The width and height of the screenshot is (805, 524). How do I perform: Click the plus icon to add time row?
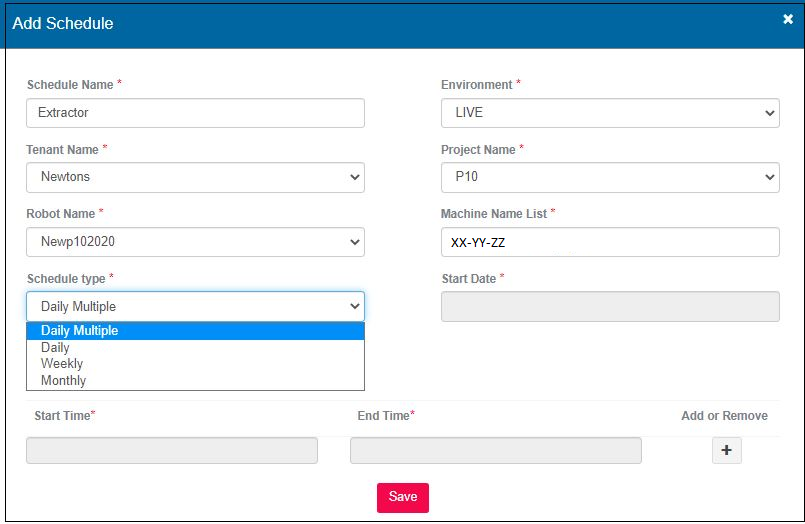point(726,451)
